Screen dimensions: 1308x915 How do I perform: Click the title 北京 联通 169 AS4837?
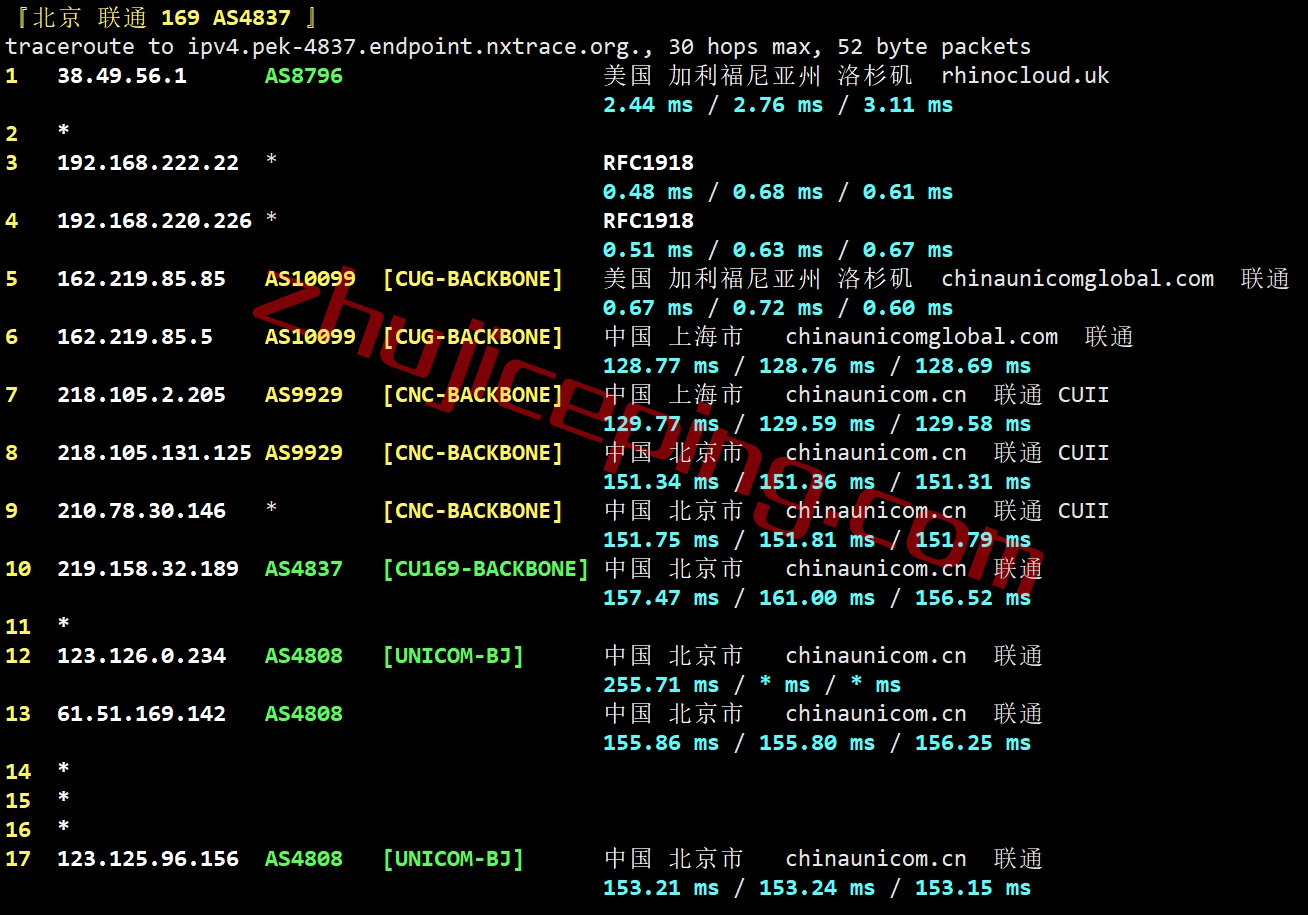(x=161, y=18)
